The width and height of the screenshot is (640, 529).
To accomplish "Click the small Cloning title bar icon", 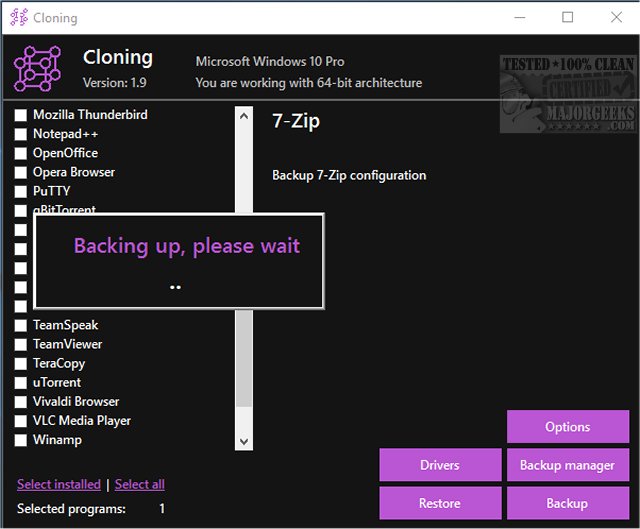I will click(19, 18).
